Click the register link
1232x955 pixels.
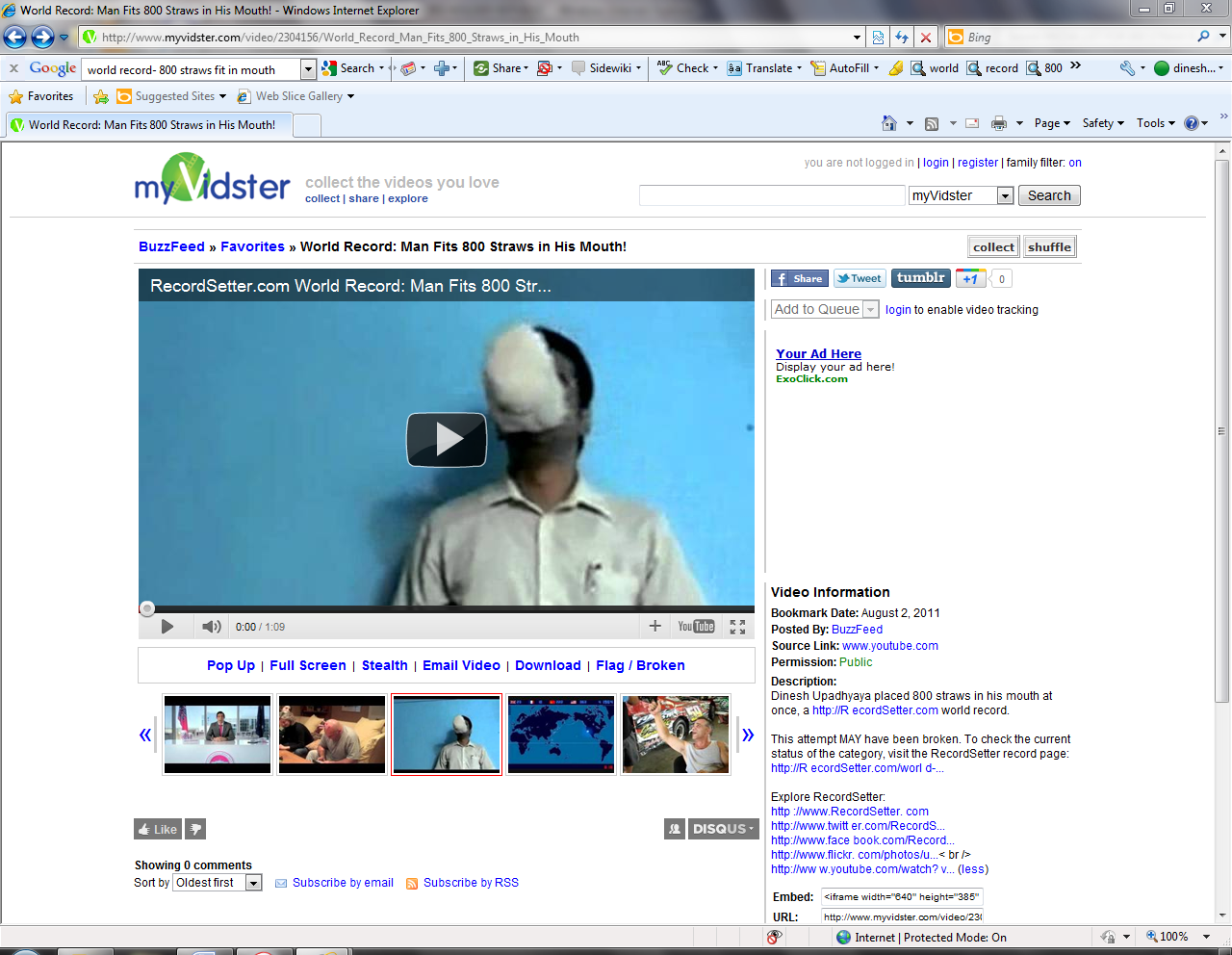[978, 163]
